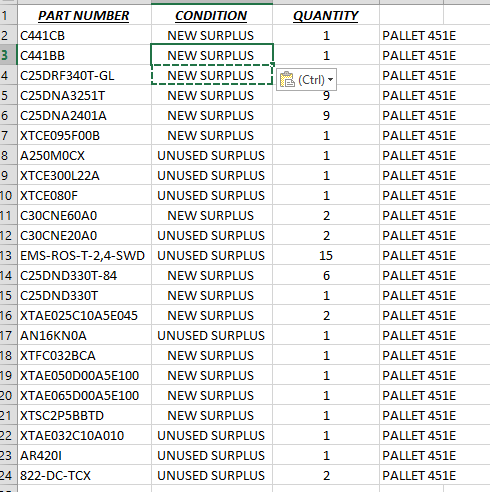Select the QUANTITY header cell
The image size is (490, 492).
click(x=326, y=15)
